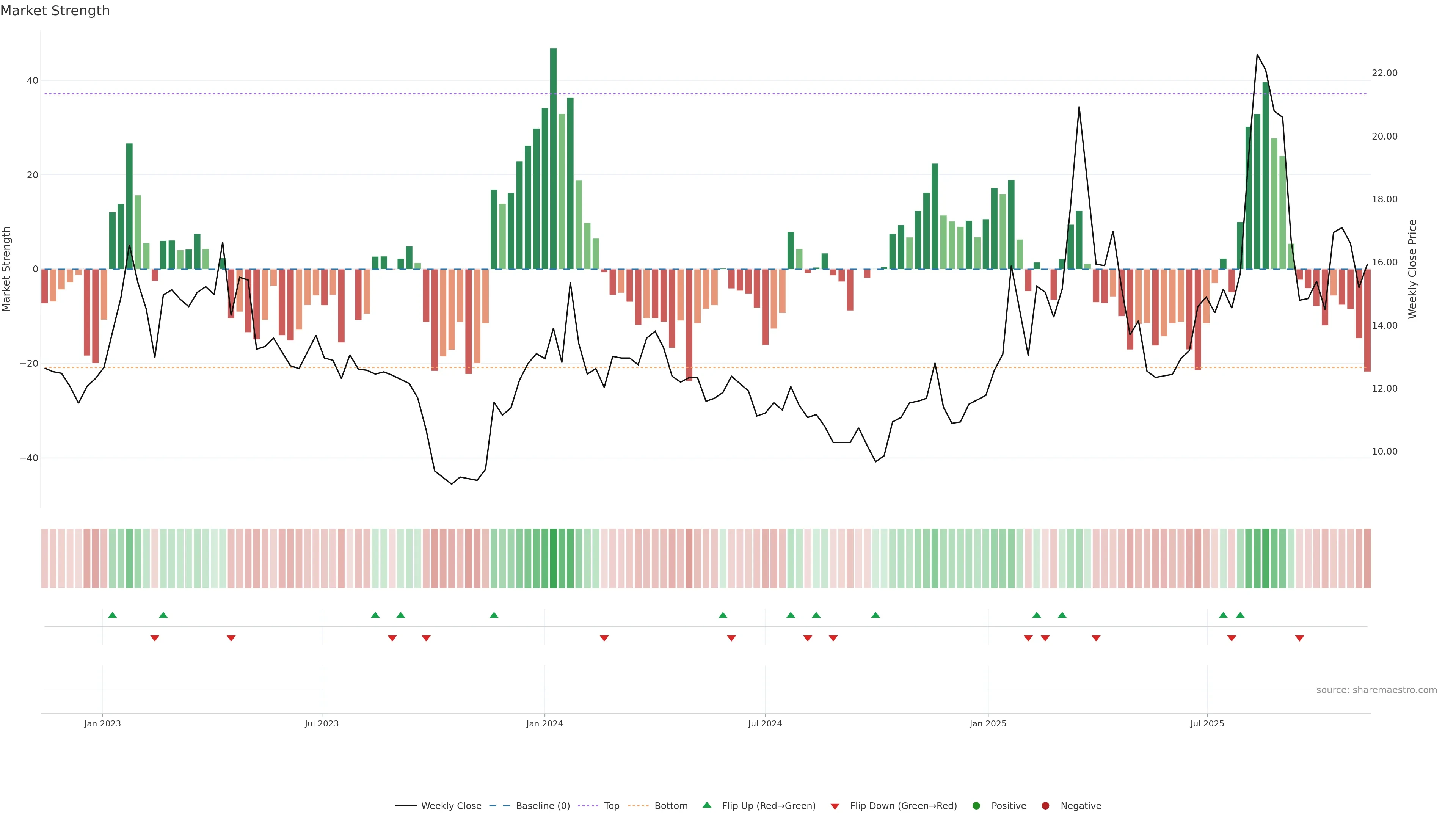Click the Flip Up marker just before Jan 2024
The width and height of the screenshot is (1456, 819).
[x=494, y=615]
